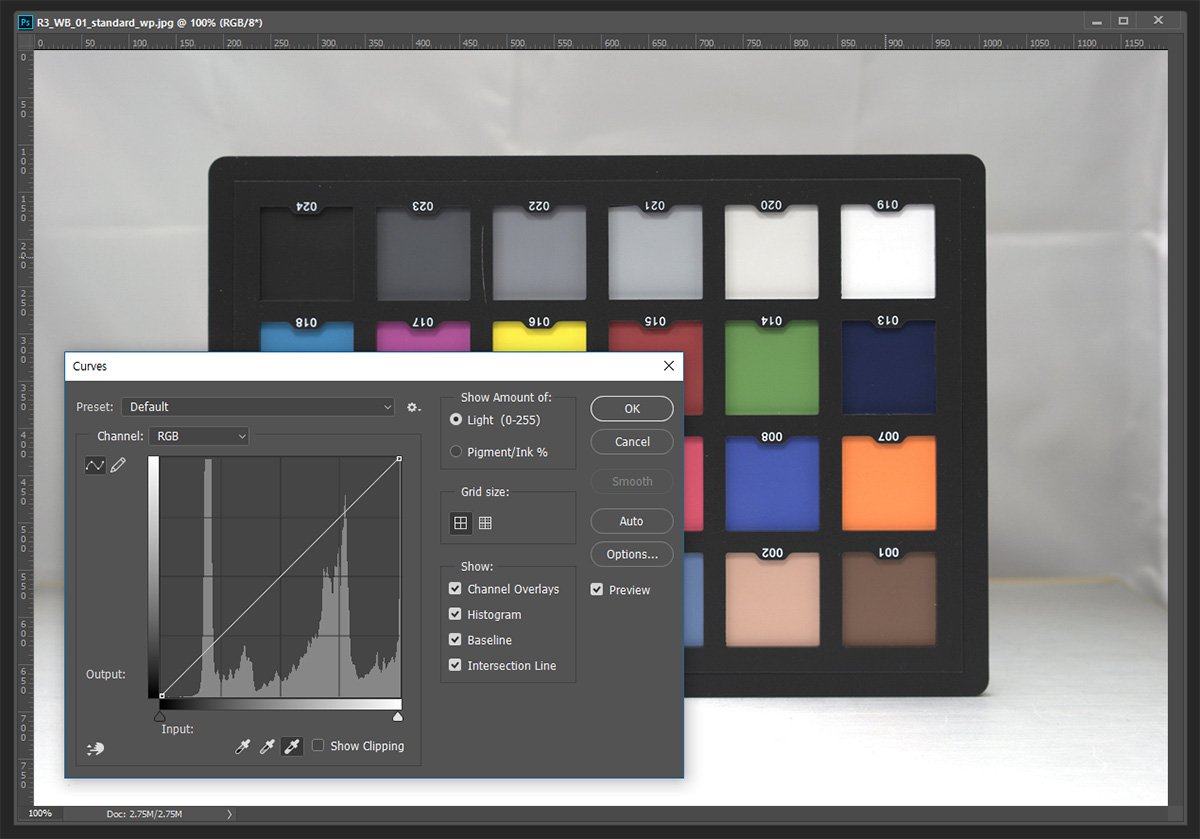This screenshot has width=1200, height=839.
Task: Open the Options... dialog button
Action: (632, 554)
